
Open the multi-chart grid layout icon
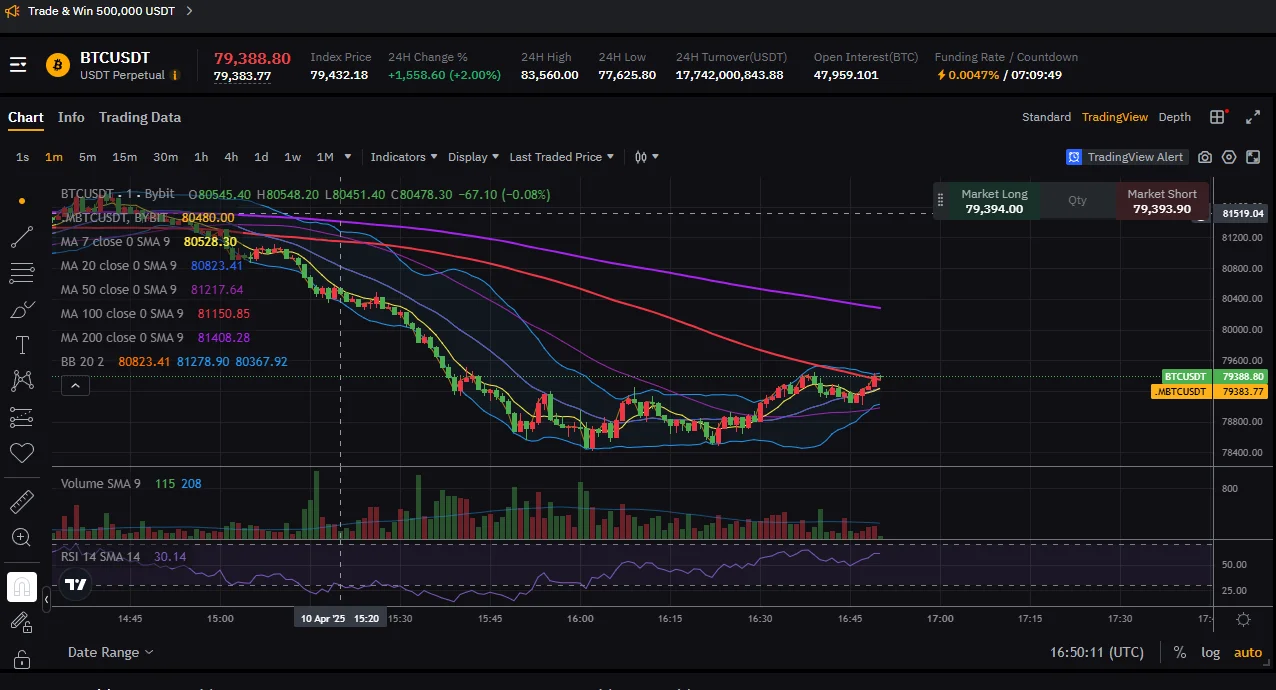(1217, 117)
